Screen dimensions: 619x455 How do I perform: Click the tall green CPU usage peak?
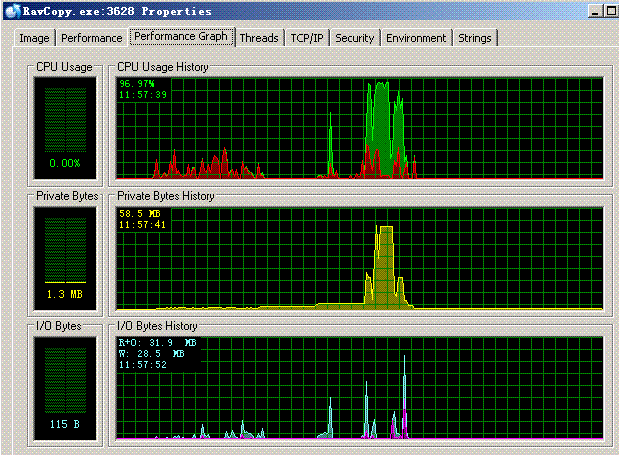[x=381, y=128]
